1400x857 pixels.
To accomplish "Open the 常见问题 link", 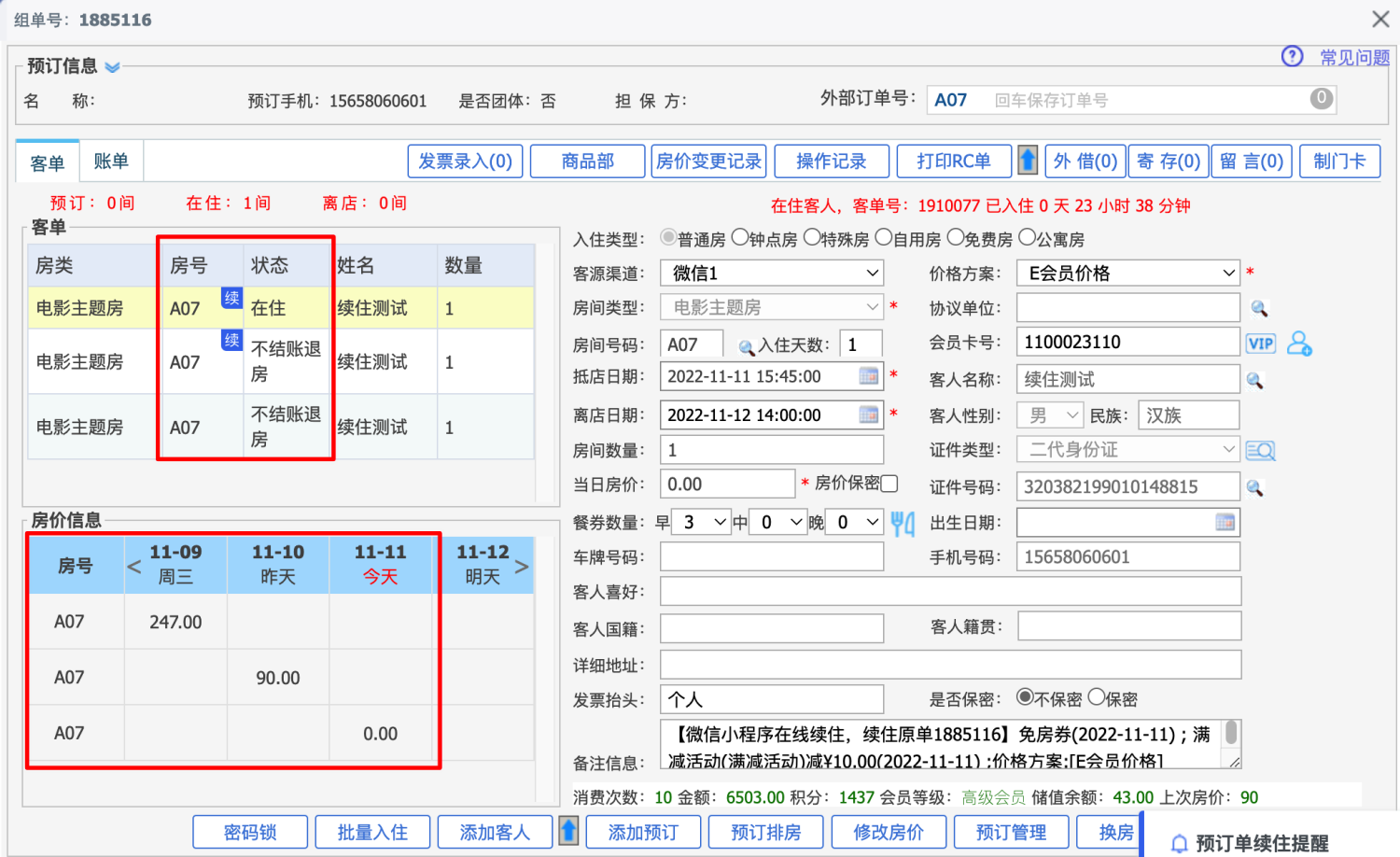I will click(x=1355, y=57).
